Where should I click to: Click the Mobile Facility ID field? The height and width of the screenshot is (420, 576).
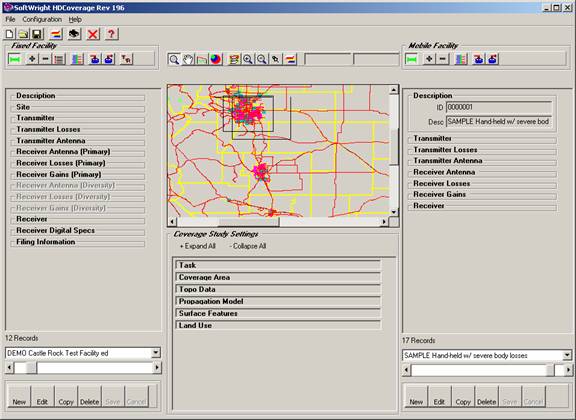(499, 107)
